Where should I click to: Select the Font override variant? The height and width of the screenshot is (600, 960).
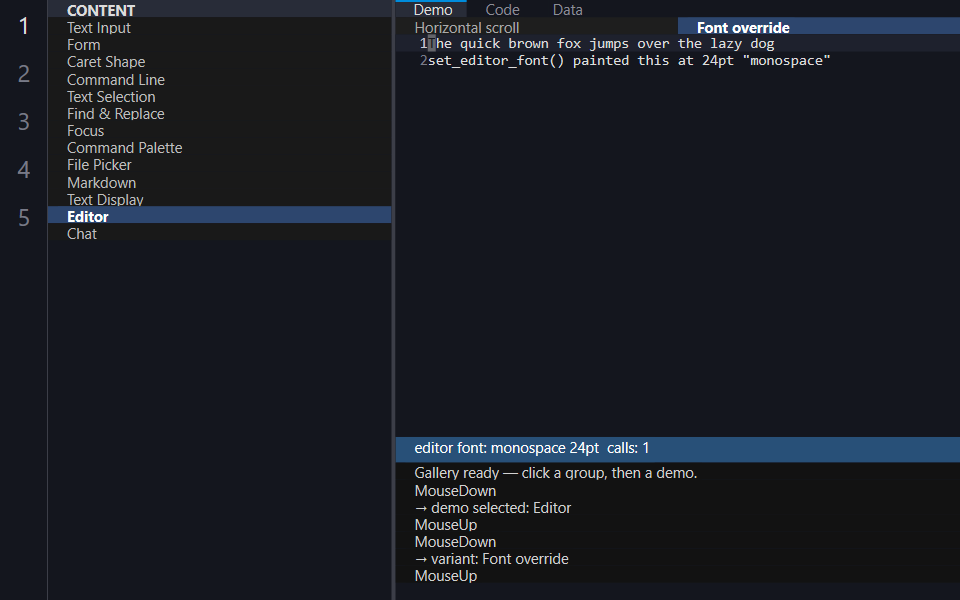tap(819, 28)
